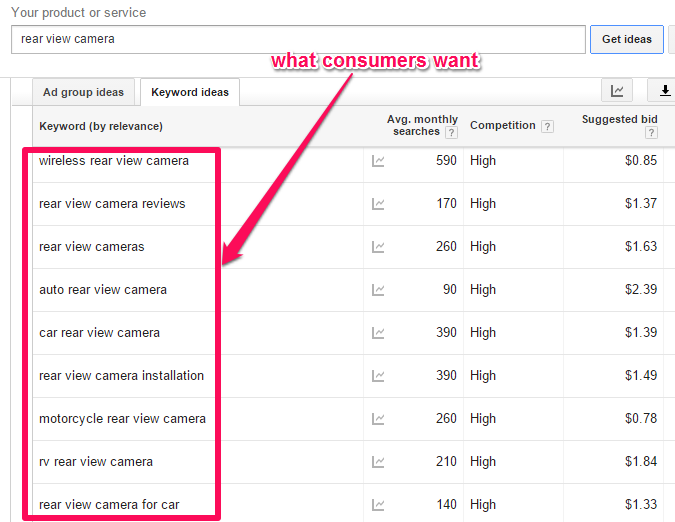
Task: Open trend chart for rear view camera reviews
Action: pos(378,204)
